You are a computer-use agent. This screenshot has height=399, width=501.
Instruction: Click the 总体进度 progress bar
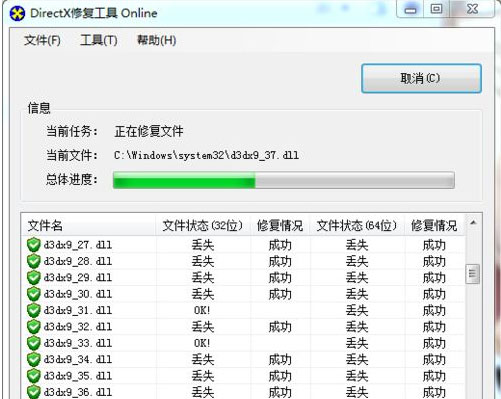[284, 180]
